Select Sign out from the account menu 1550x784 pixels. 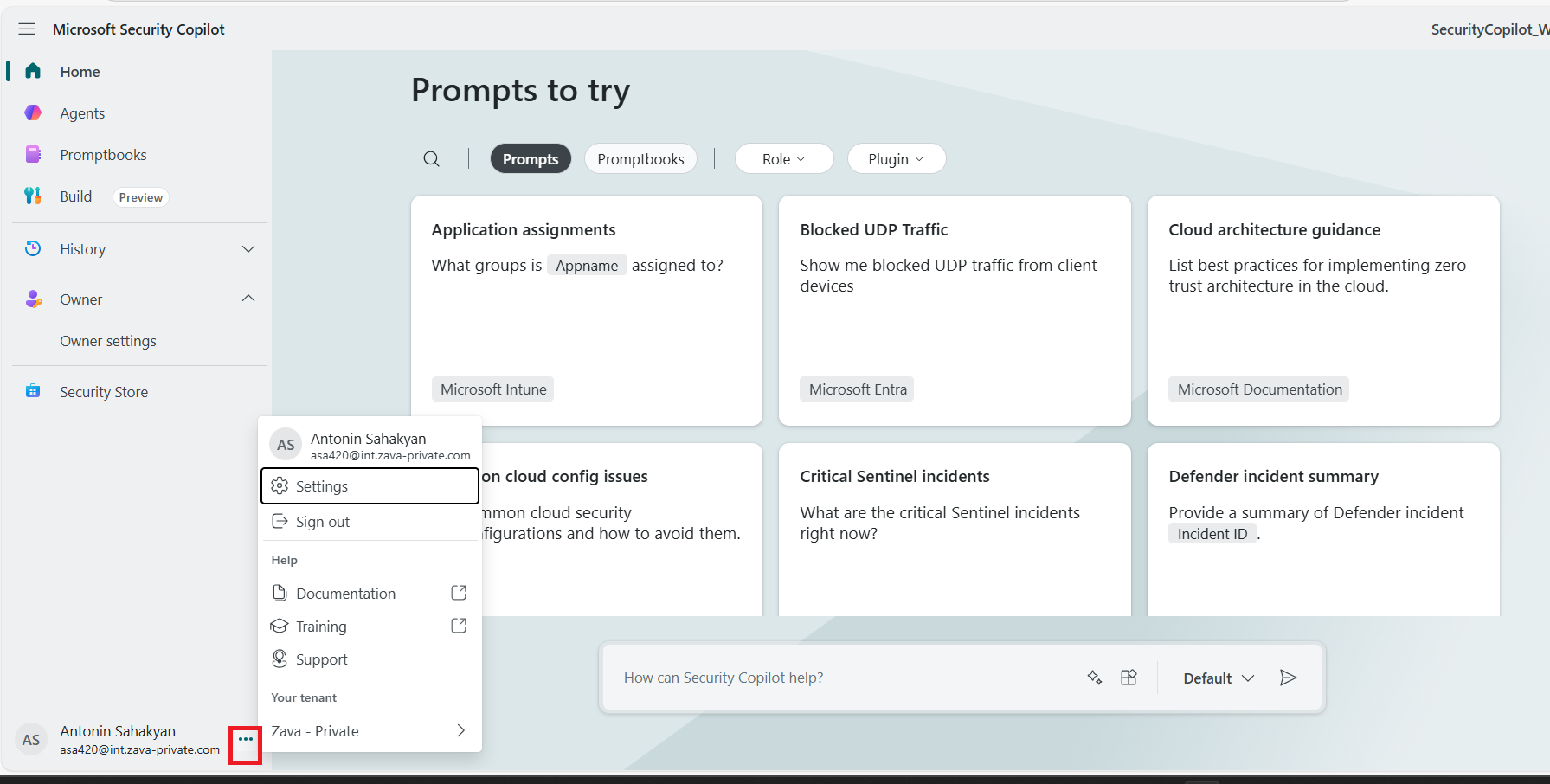(322, 521)
